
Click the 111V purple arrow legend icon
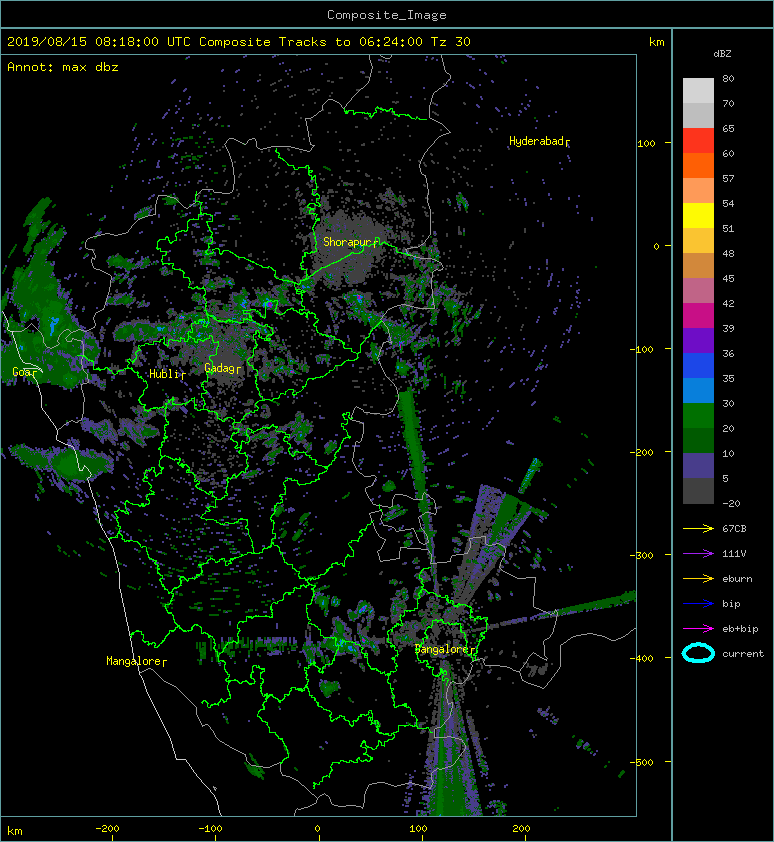(x=698, y=554)
